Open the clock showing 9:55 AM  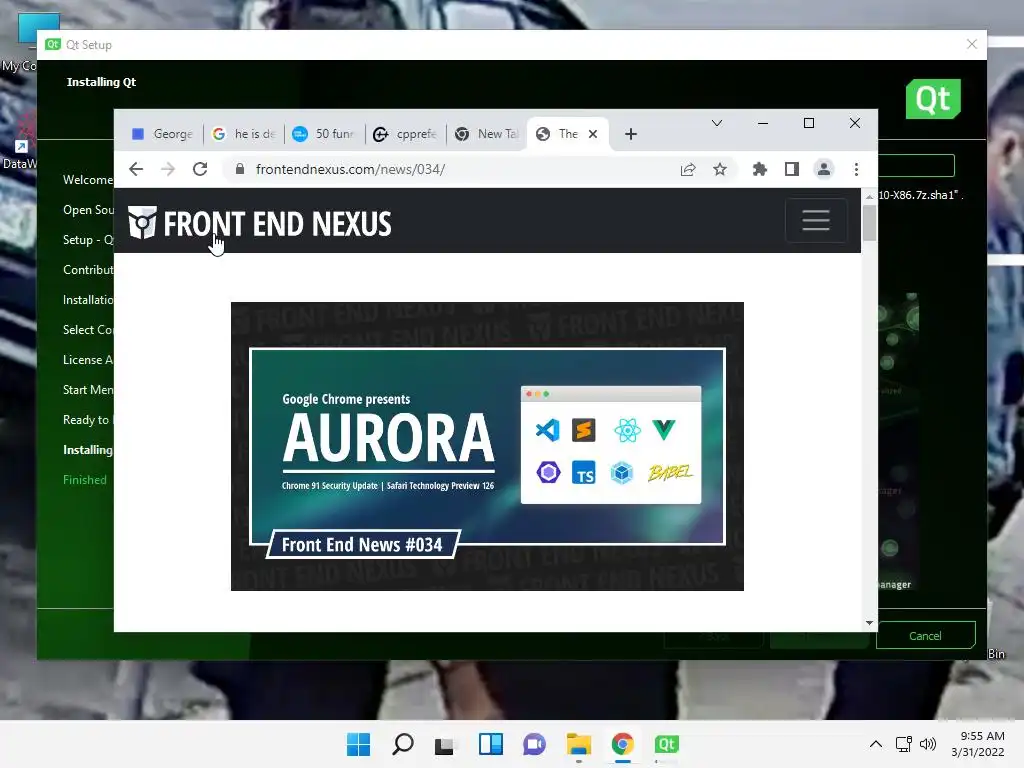point(978,744)
